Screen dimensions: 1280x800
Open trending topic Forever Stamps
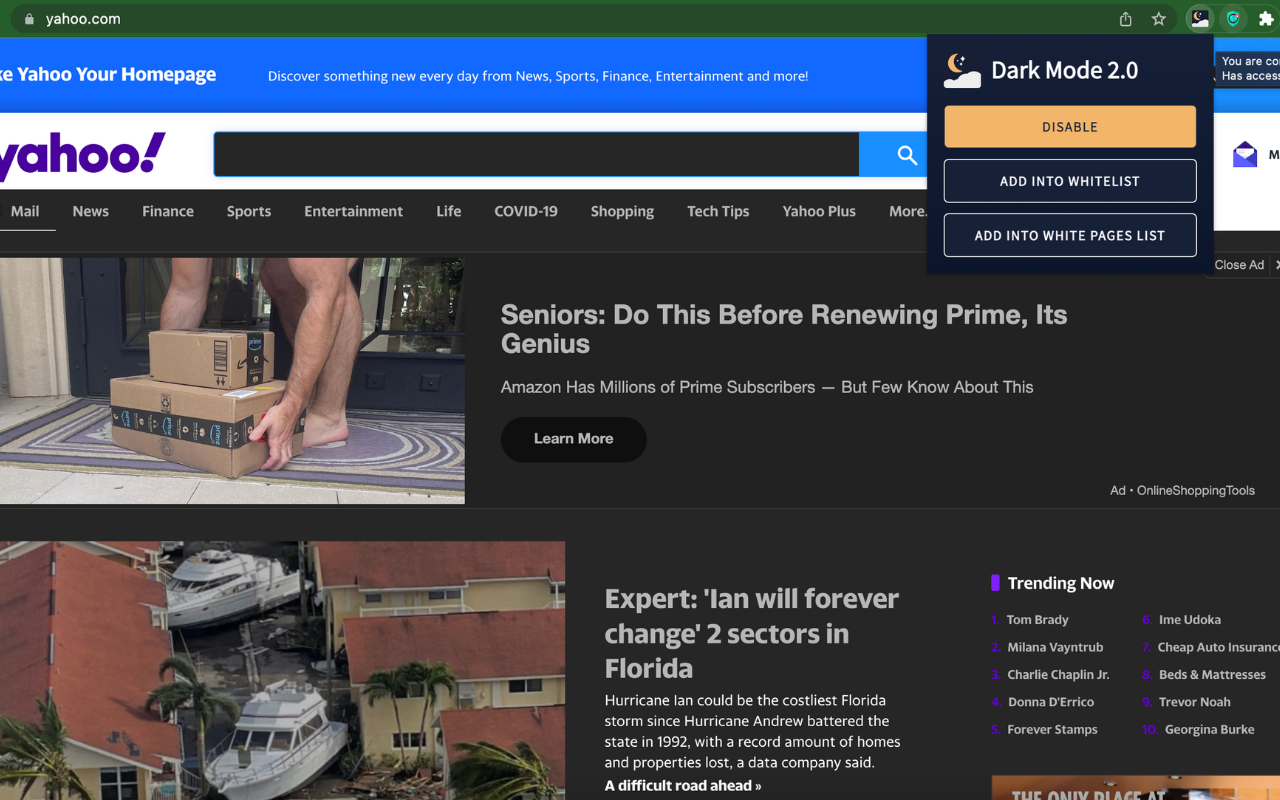pyautogui.click(x=1052, y=730)
